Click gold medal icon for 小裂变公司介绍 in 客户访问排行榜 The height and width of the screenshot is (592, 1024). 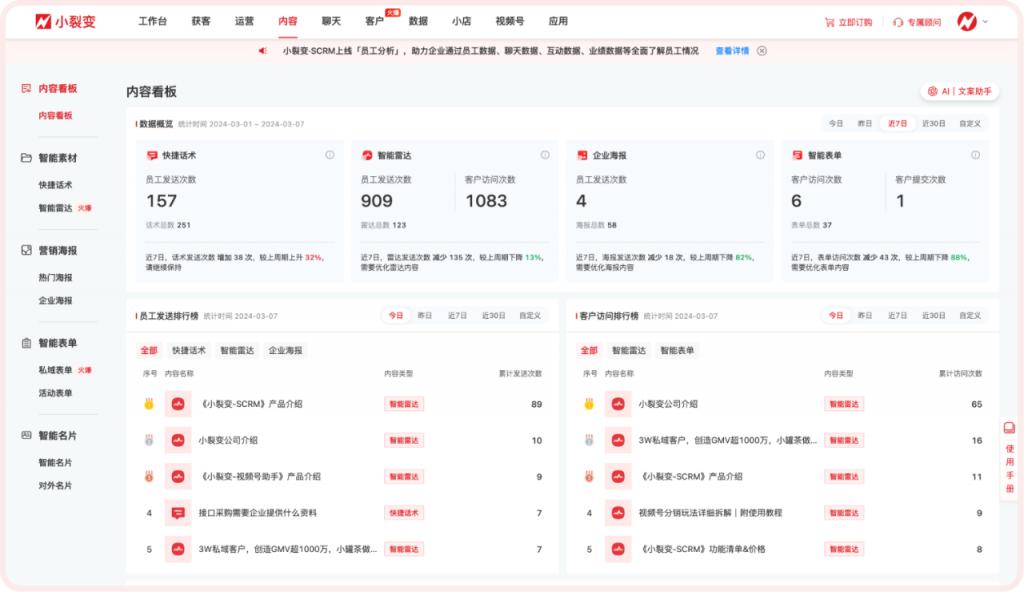(589, 404)
